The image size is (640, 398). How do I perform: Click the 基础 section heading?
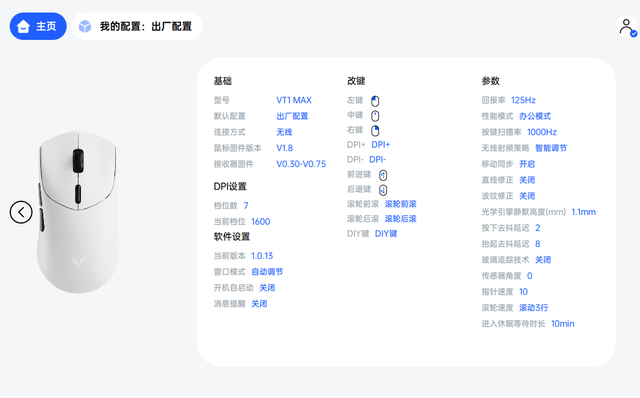(222, 81)
